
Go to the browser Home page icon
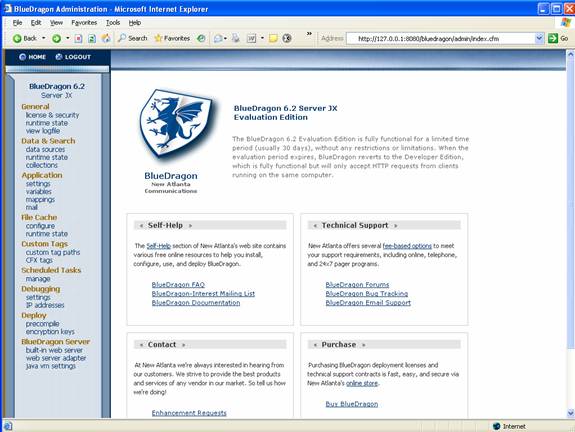pyautogui.click(x=106, y=38)
